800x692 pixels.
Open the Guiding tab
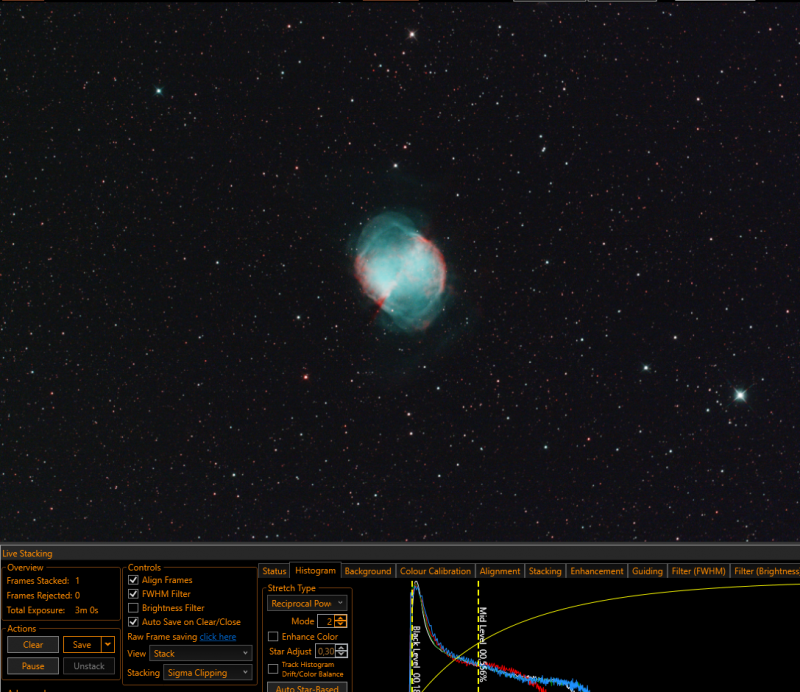point(647,571)
